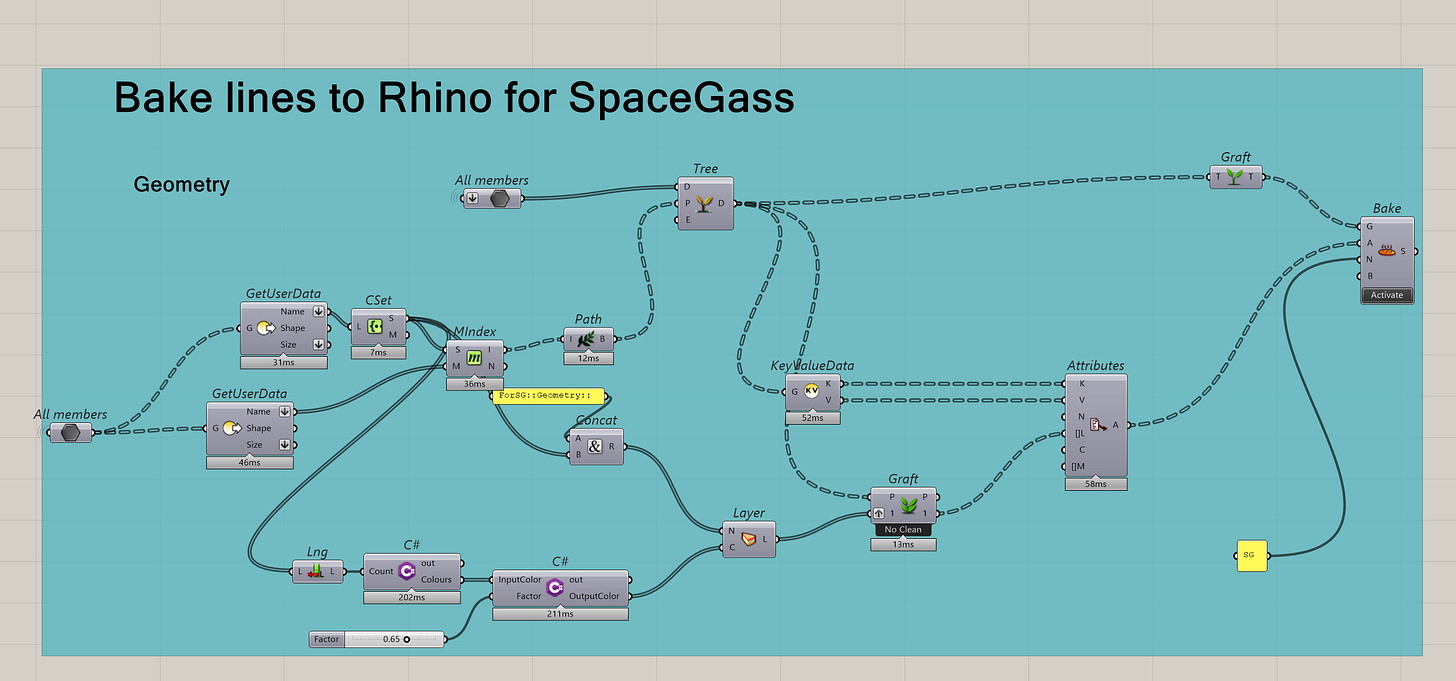Click the Factor input on C# showing 211ms
Image resolution: width=1456 pixels, height=681 pixels.
[x=529, y=596]
